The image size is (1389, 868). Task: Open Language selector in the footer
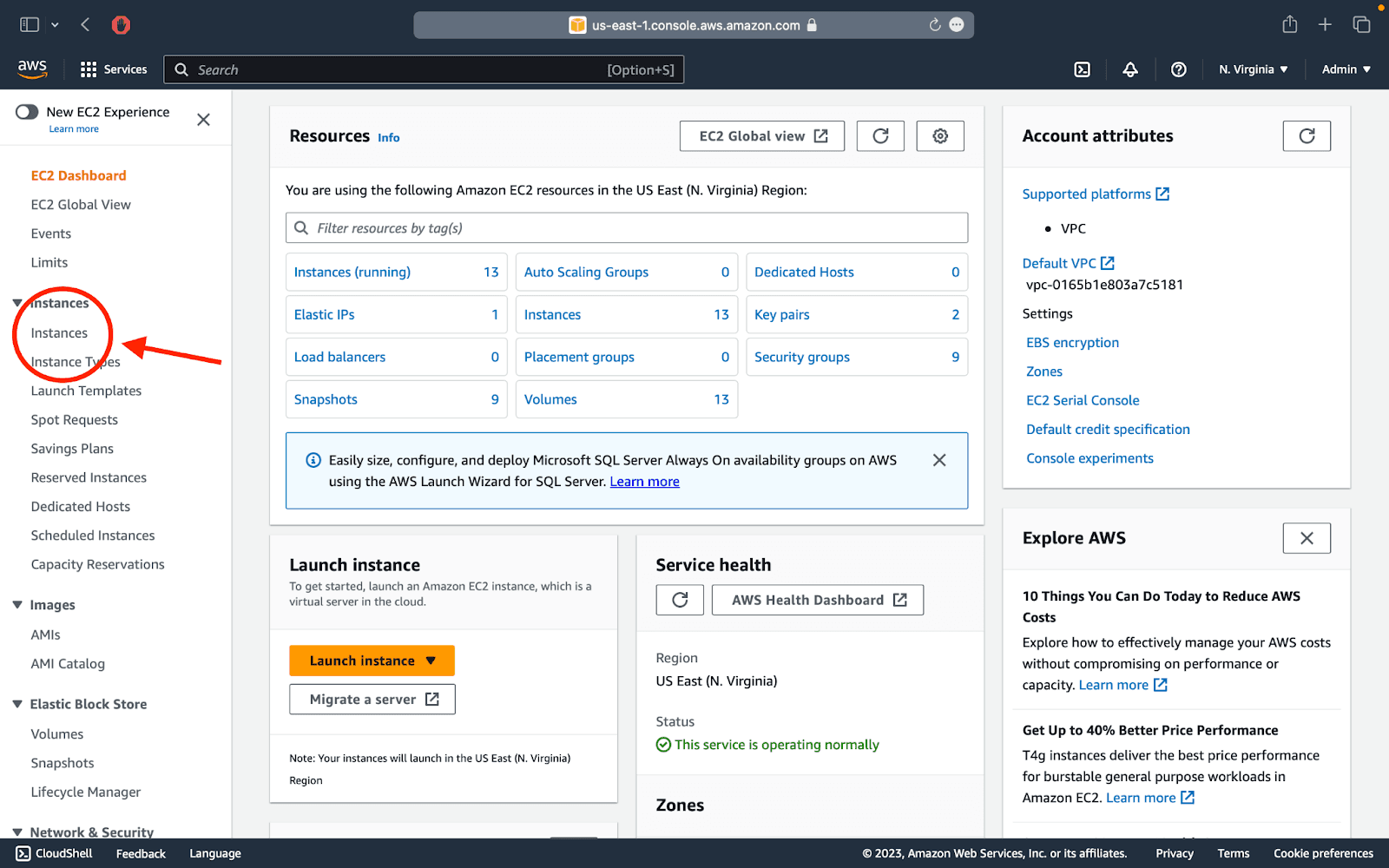coord(215,853)
